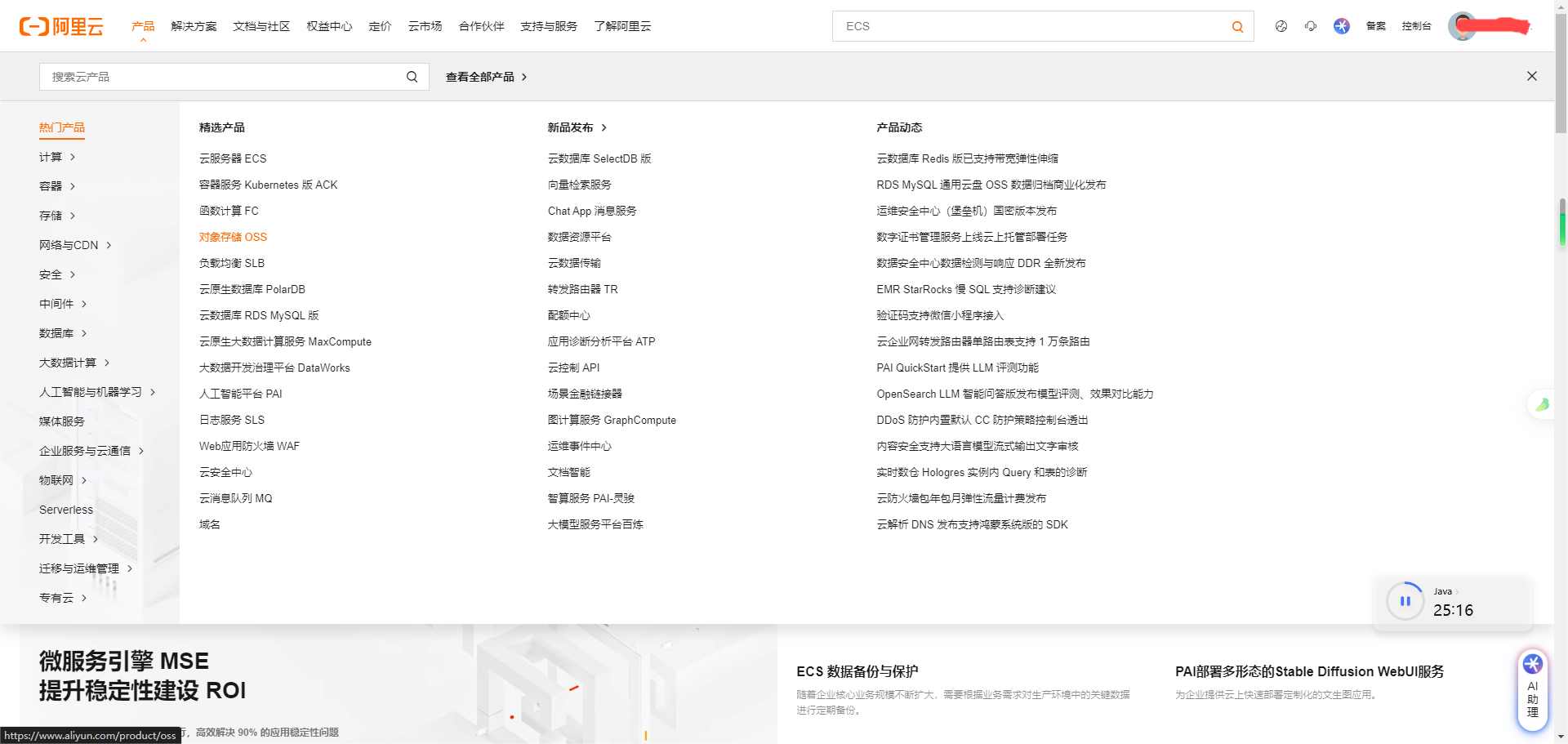This screenshot has width=1568, height=744.
Task: Open the 权益中心 top menu
Action: [329, 26]
